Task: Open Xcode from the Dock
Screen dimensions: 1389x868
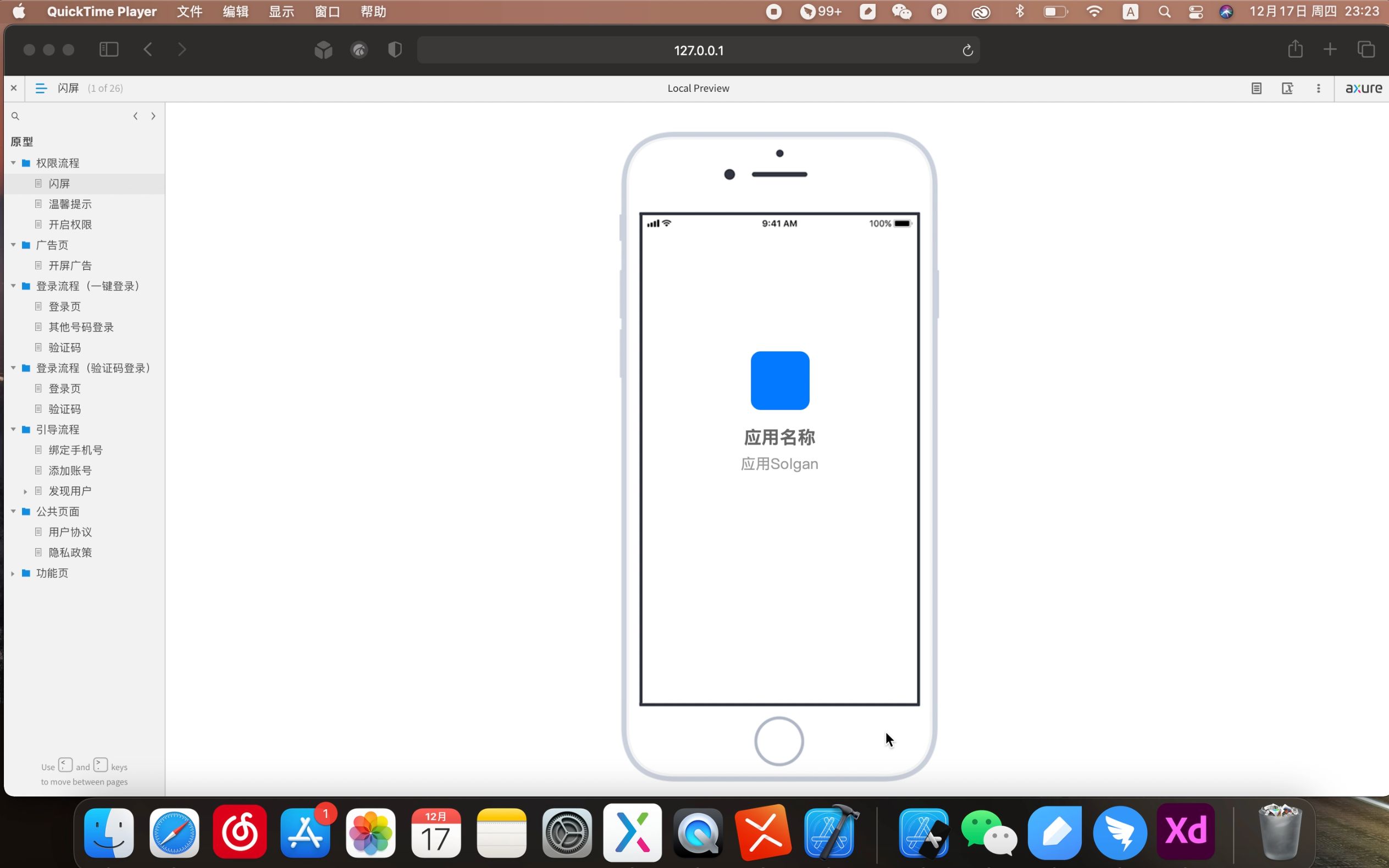Action: tap(831, 832)
